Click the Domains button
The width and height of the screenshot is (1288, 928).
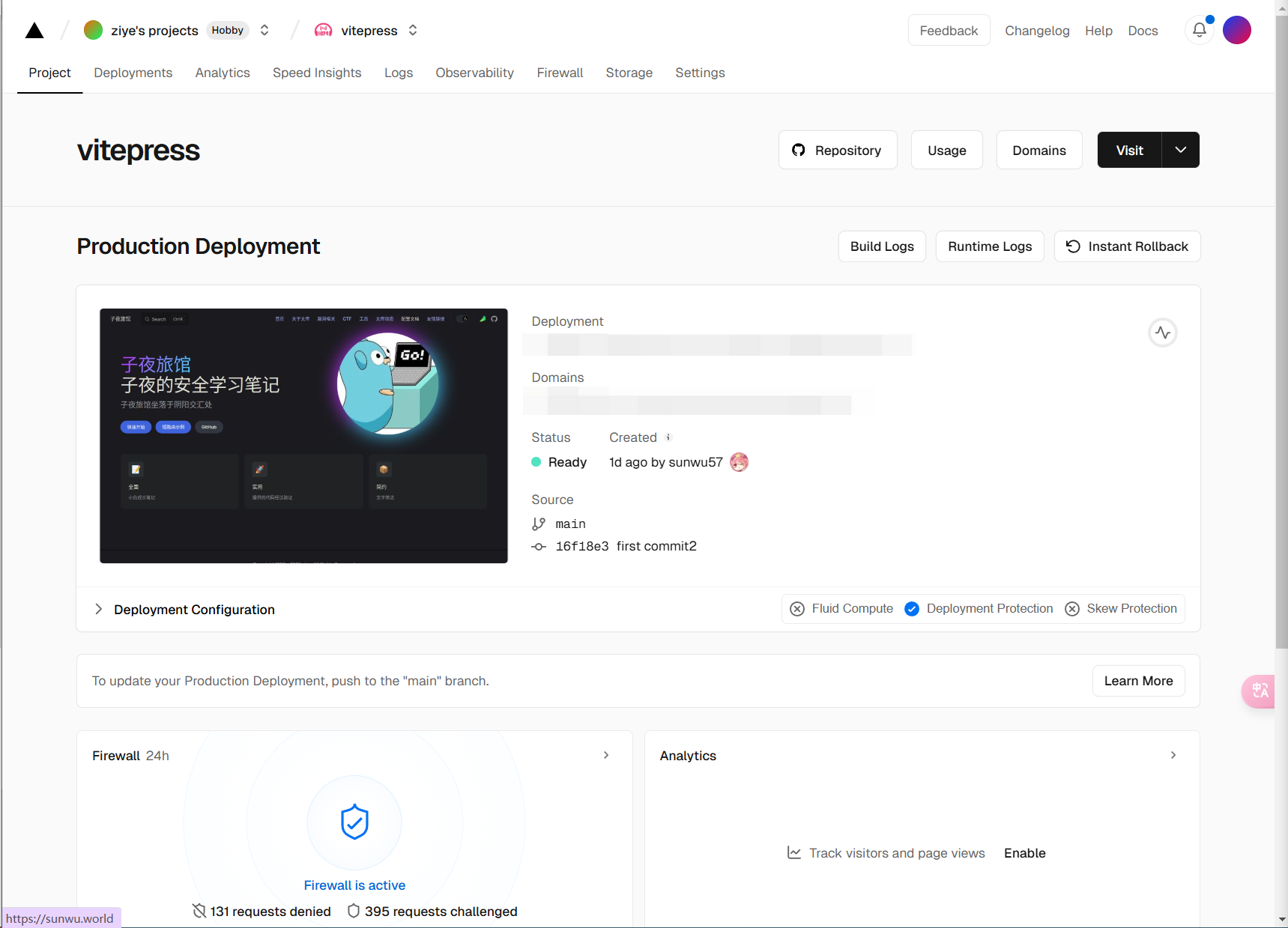(x=1038, y=150)
